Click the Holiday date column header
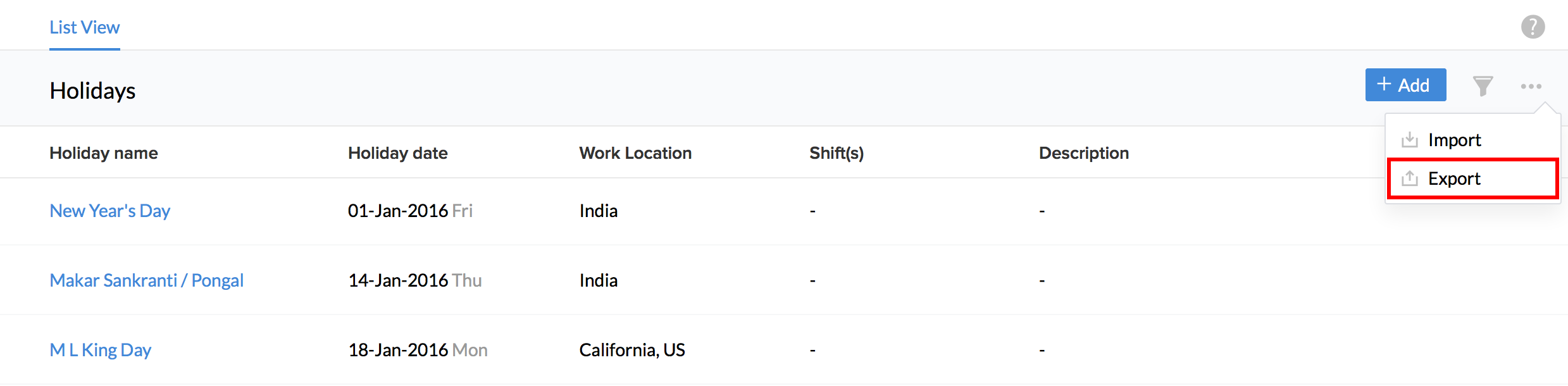Image resolution: width=1568 pixels, height=386 pixels. click(397, 153)
